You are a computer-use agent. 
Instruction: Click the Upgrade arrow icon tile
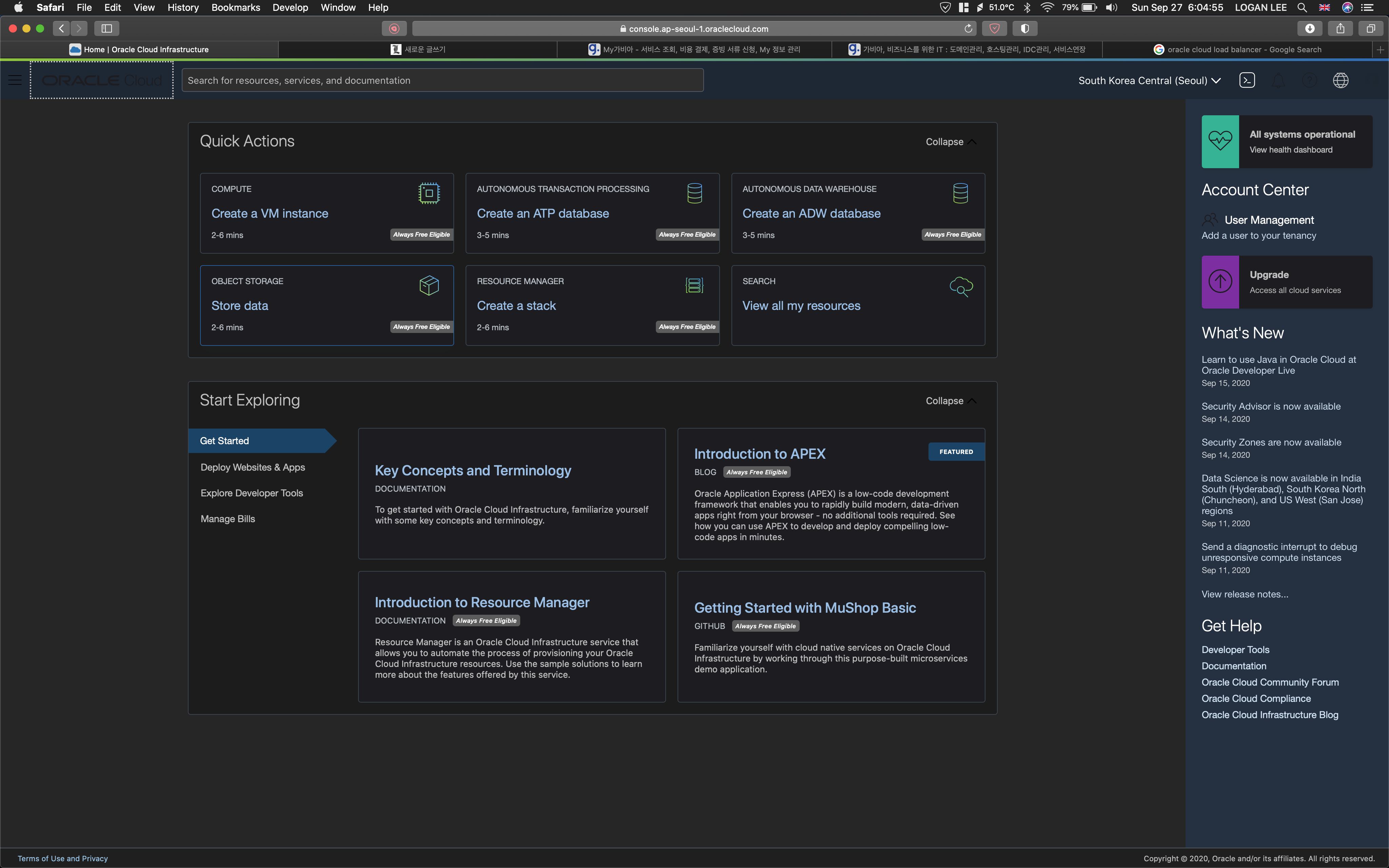pyautogui.click(x=1220, y=282)
